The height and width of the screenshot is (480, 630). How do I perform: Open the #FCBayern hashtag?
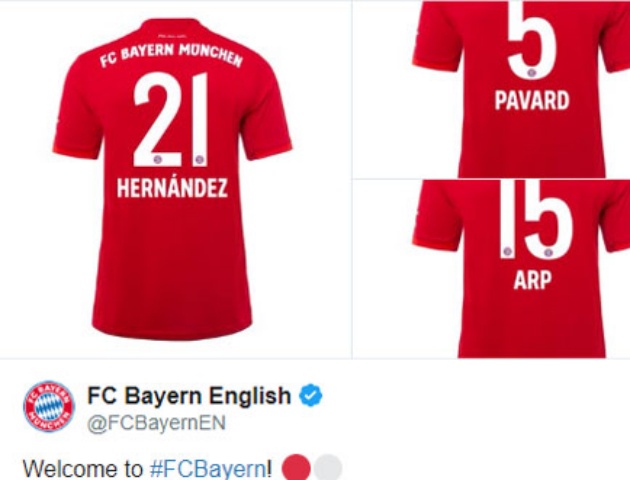tap(207, 469)
